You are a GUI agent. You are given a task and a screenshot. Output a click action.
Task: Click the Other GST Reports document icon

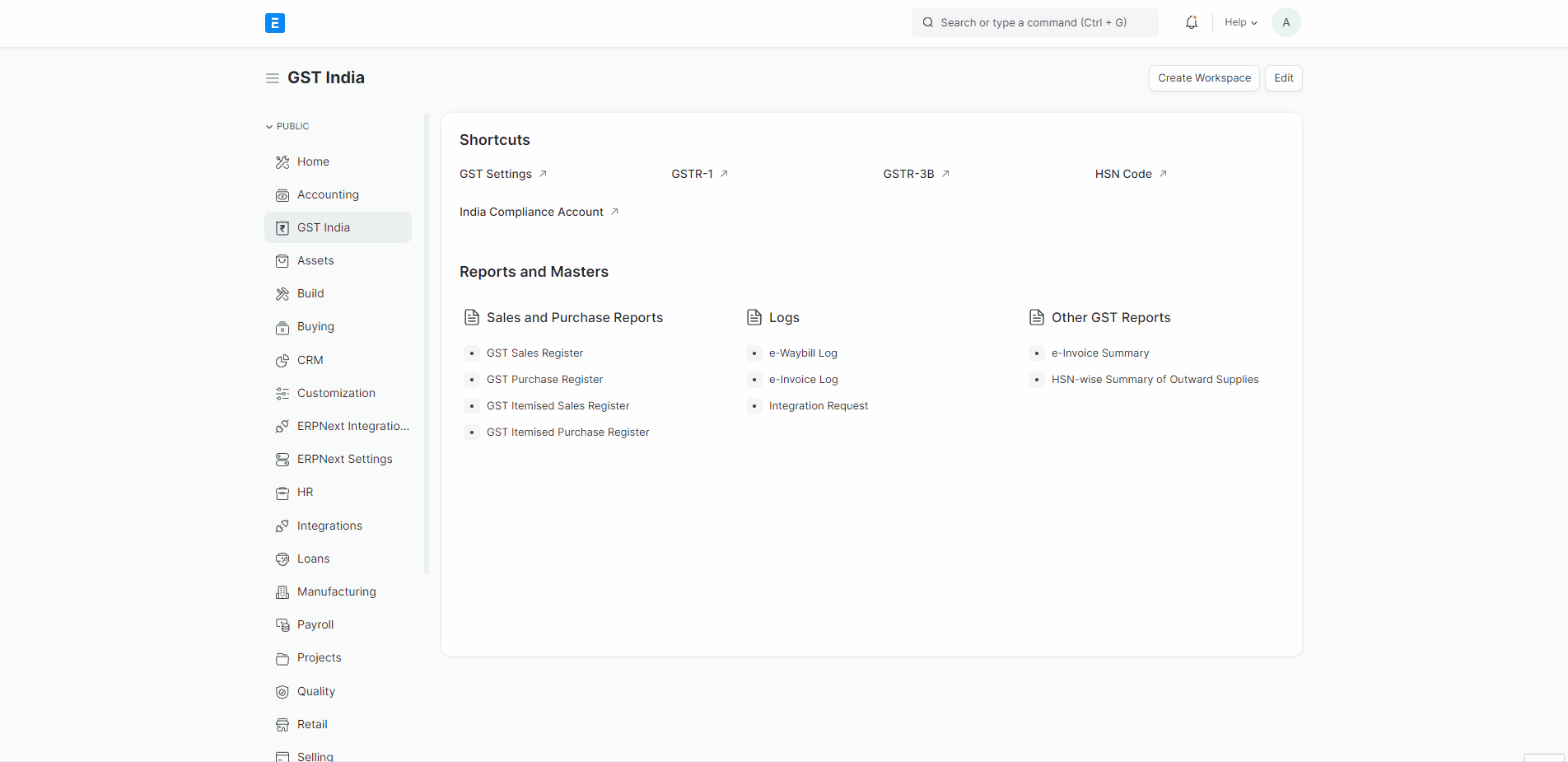click(1037, 317)
